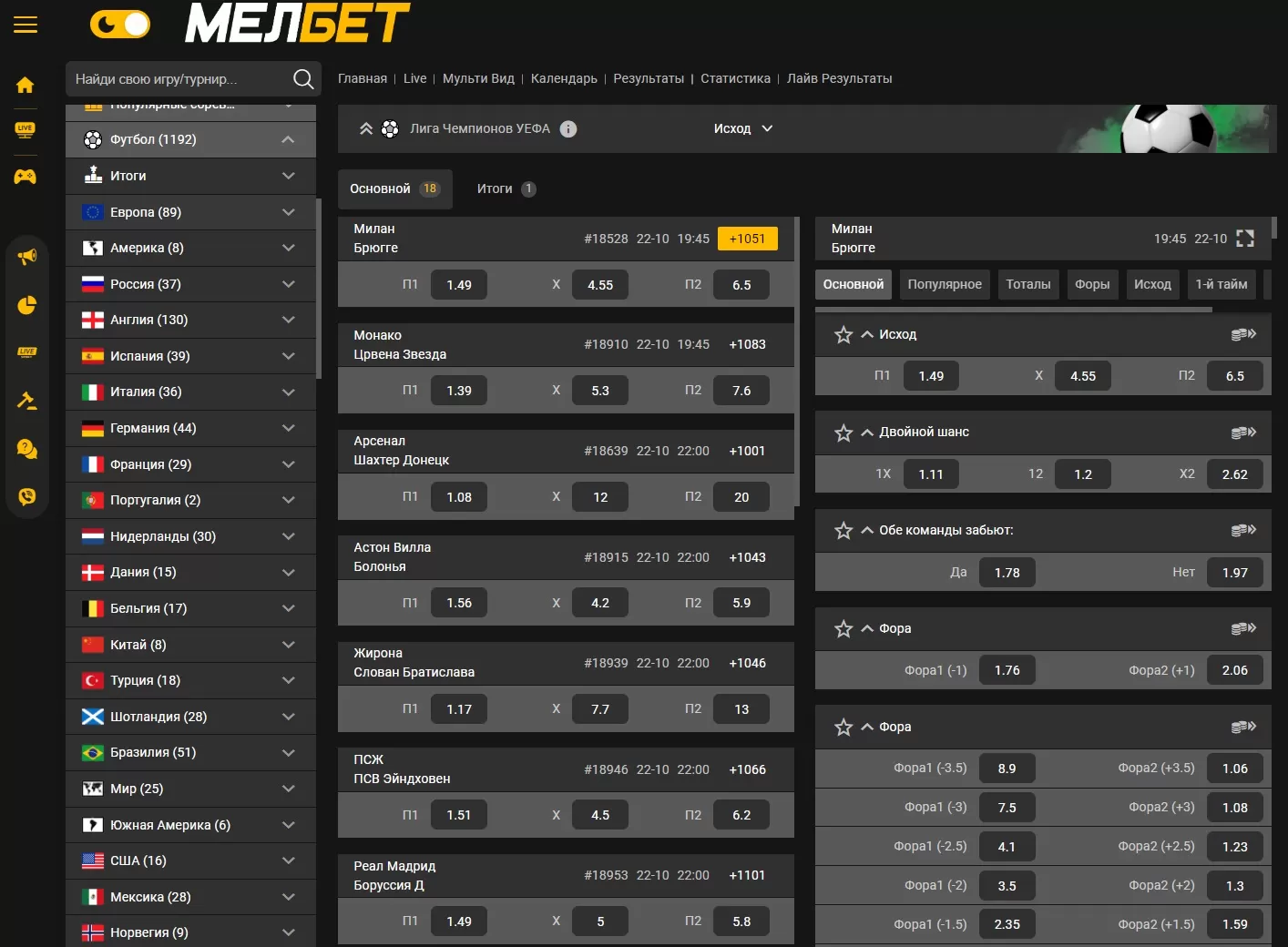Click the info icon next to Лига Чемпионов УЕФА

pos(568,129)
